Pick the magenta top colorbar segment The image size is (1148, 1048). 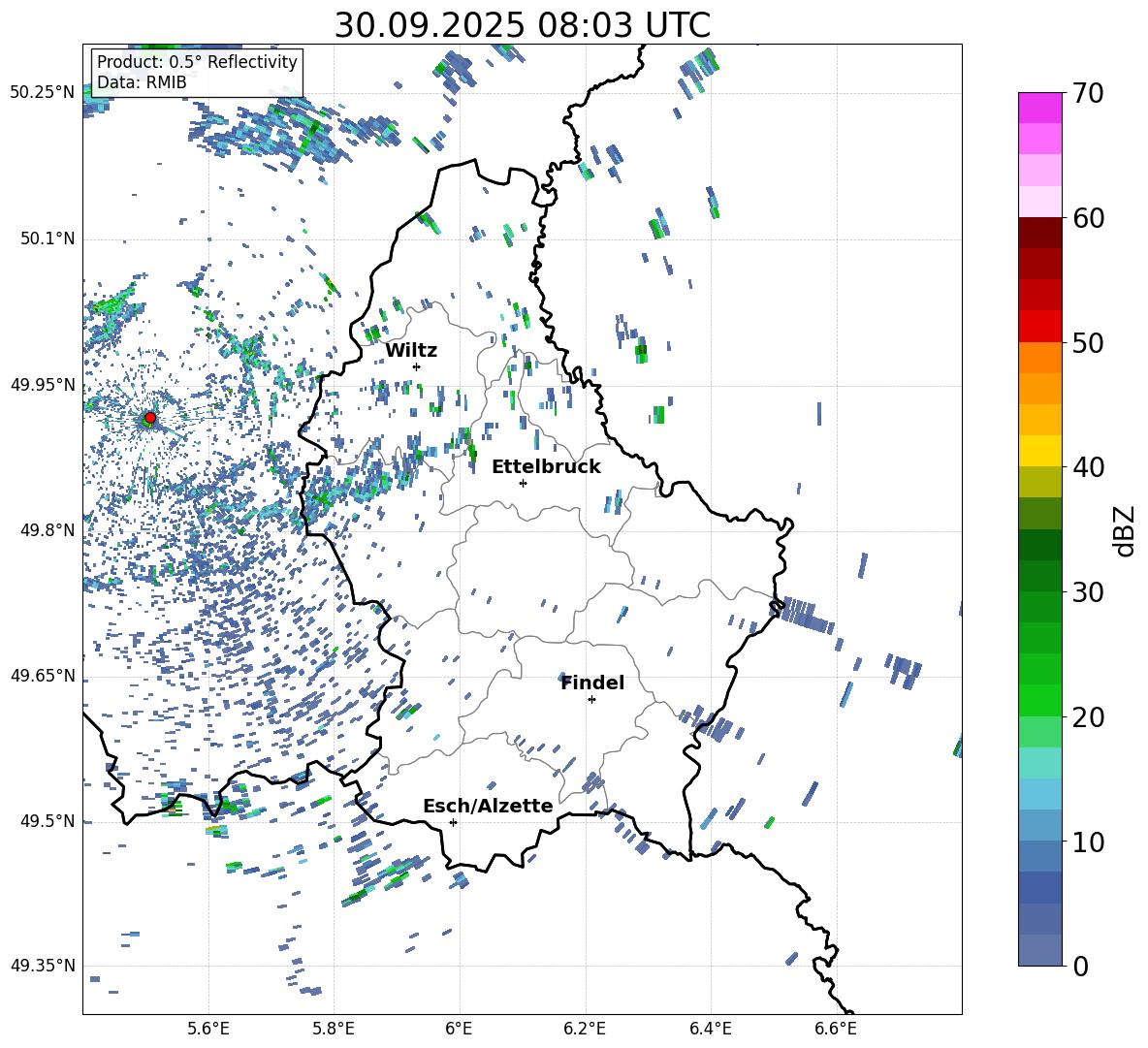pyautogui.click(x=1040, y=108)
